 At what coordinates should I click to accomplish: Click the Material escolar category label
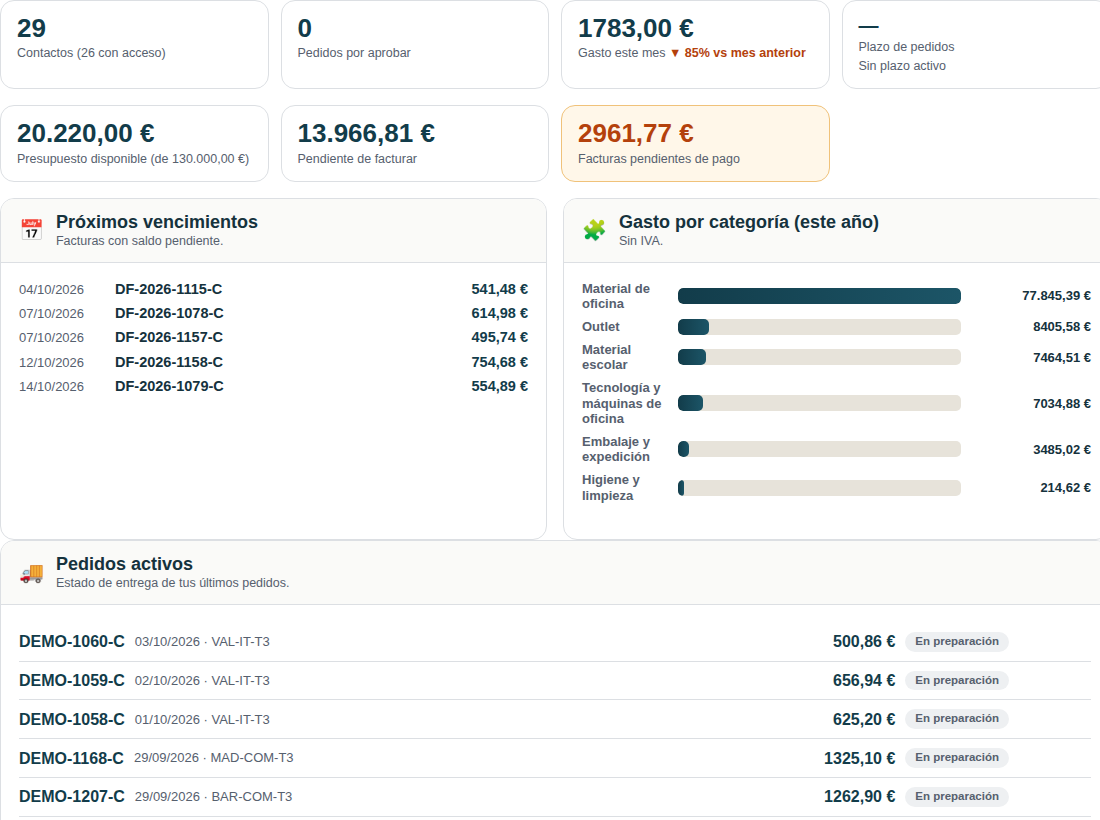tap(606, 357)
